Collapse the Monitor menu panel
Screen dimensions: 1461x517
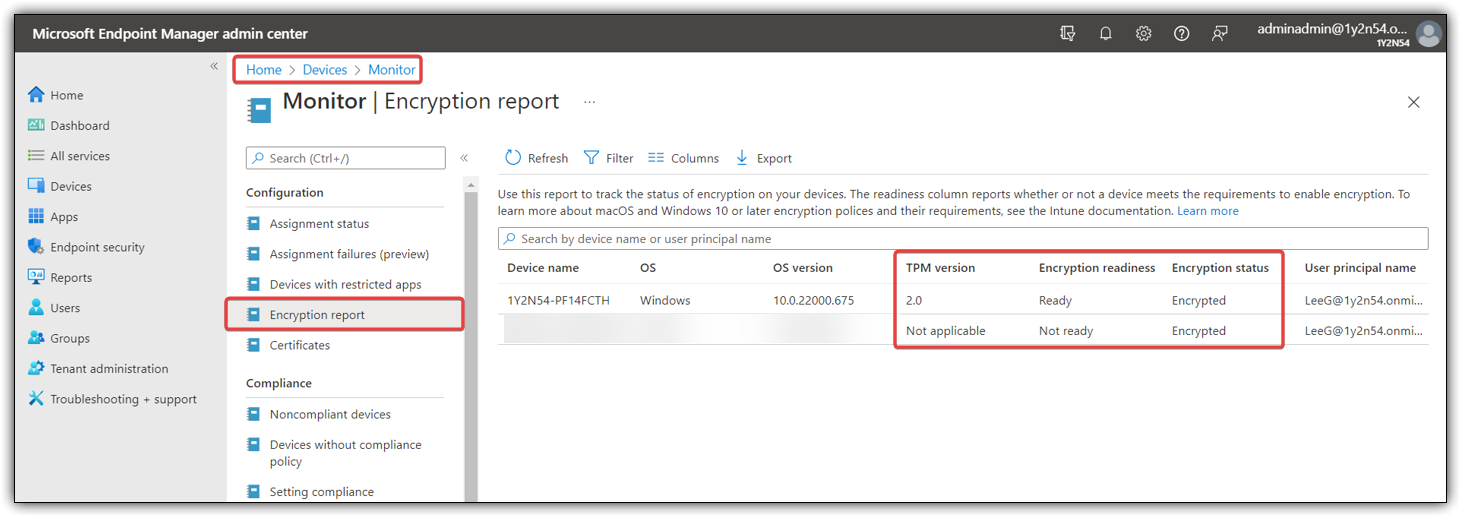464,158
